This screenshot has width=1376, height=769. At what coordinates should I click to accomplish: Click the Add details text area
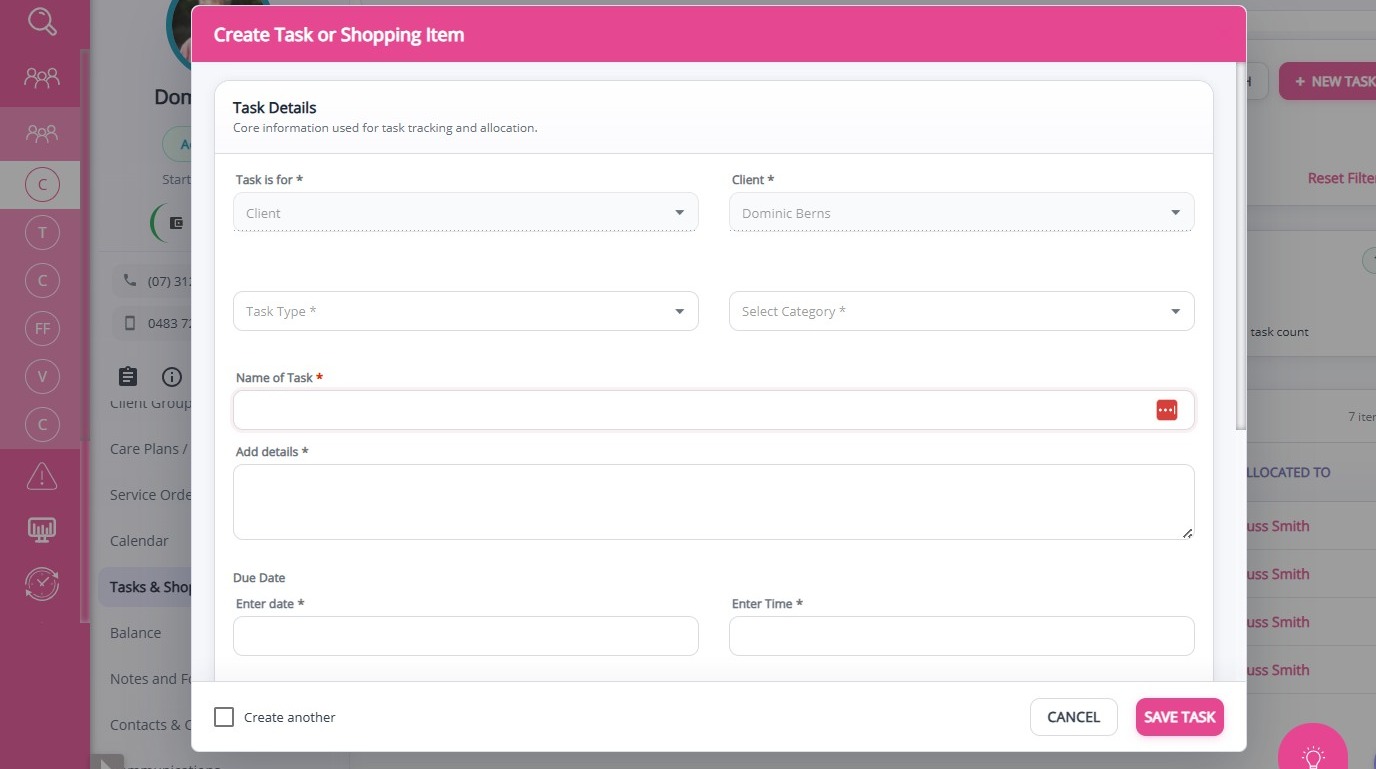coord(714,502)
